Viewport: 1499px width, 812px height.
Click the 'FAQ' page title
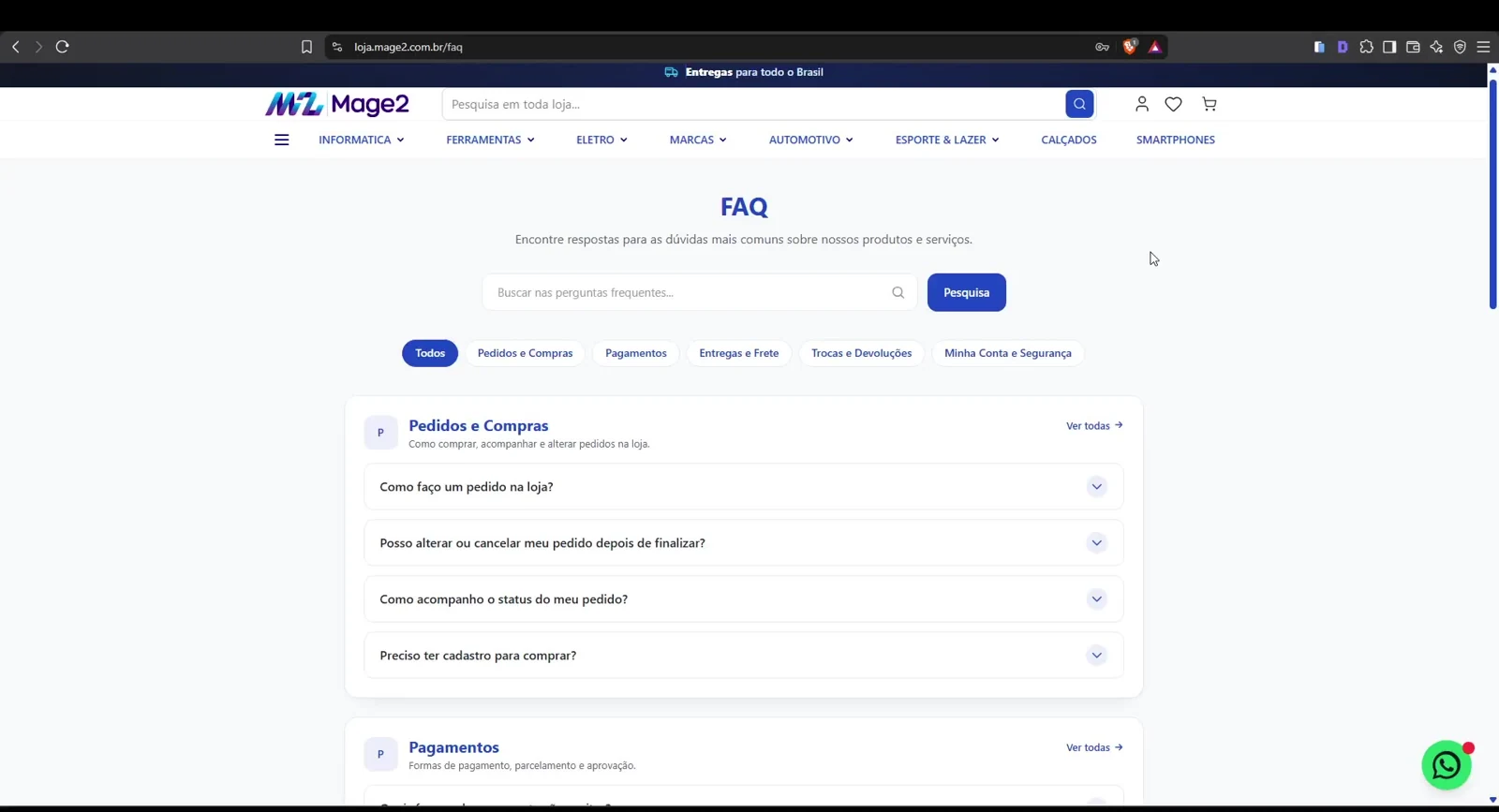(744, 207)
